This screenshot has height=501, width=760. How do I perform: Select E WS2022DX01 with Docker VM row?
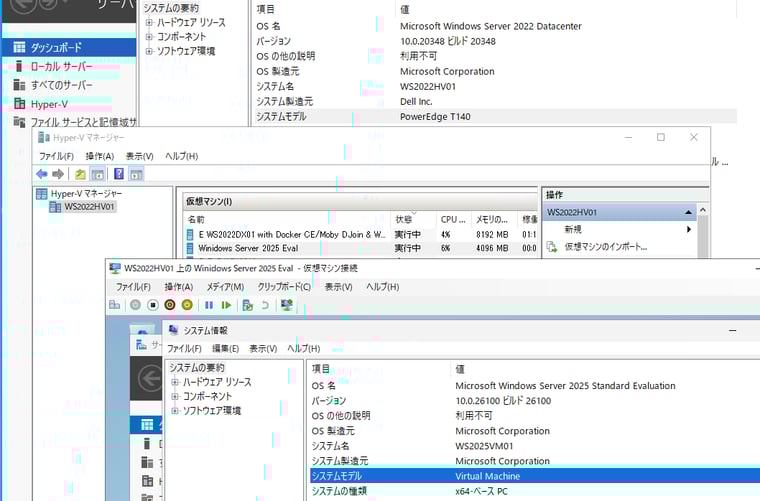(x=361, y=235)
